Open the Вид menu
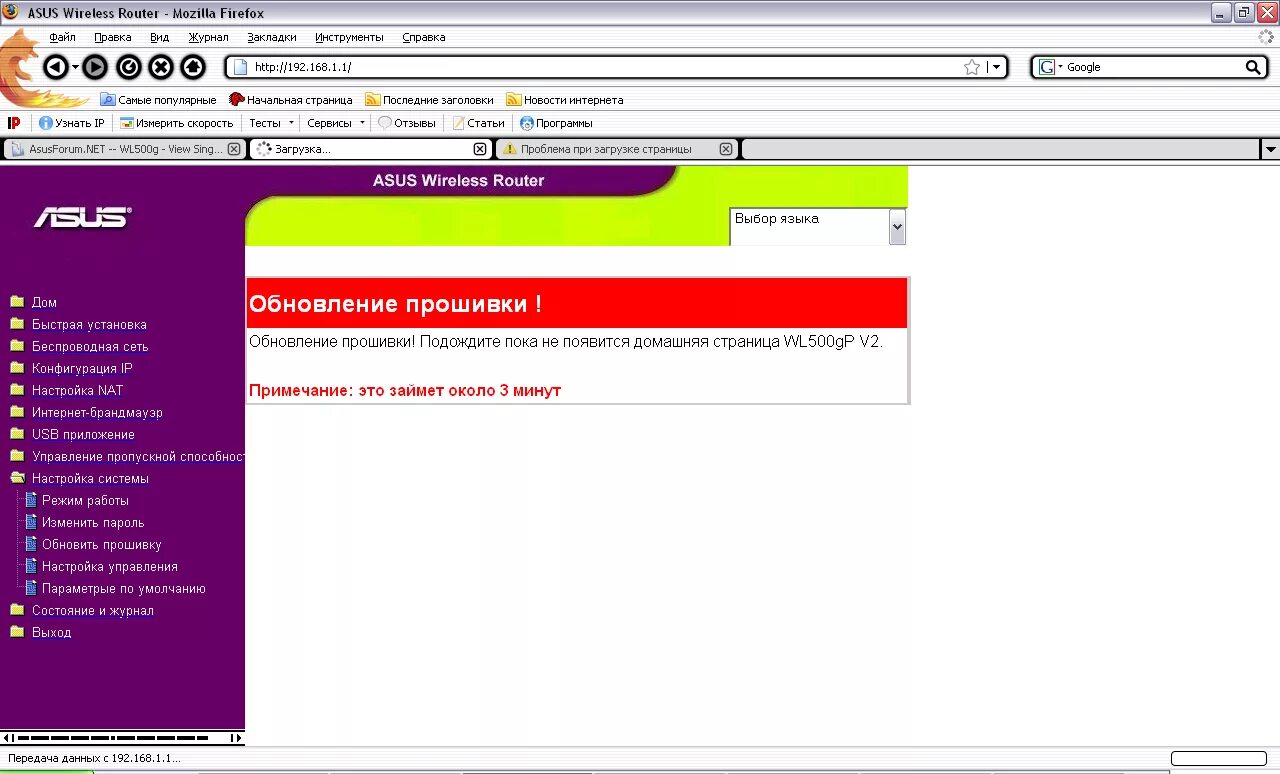Screen dimensions: 1280x774 pyautogui.click(x=159, y=37)
